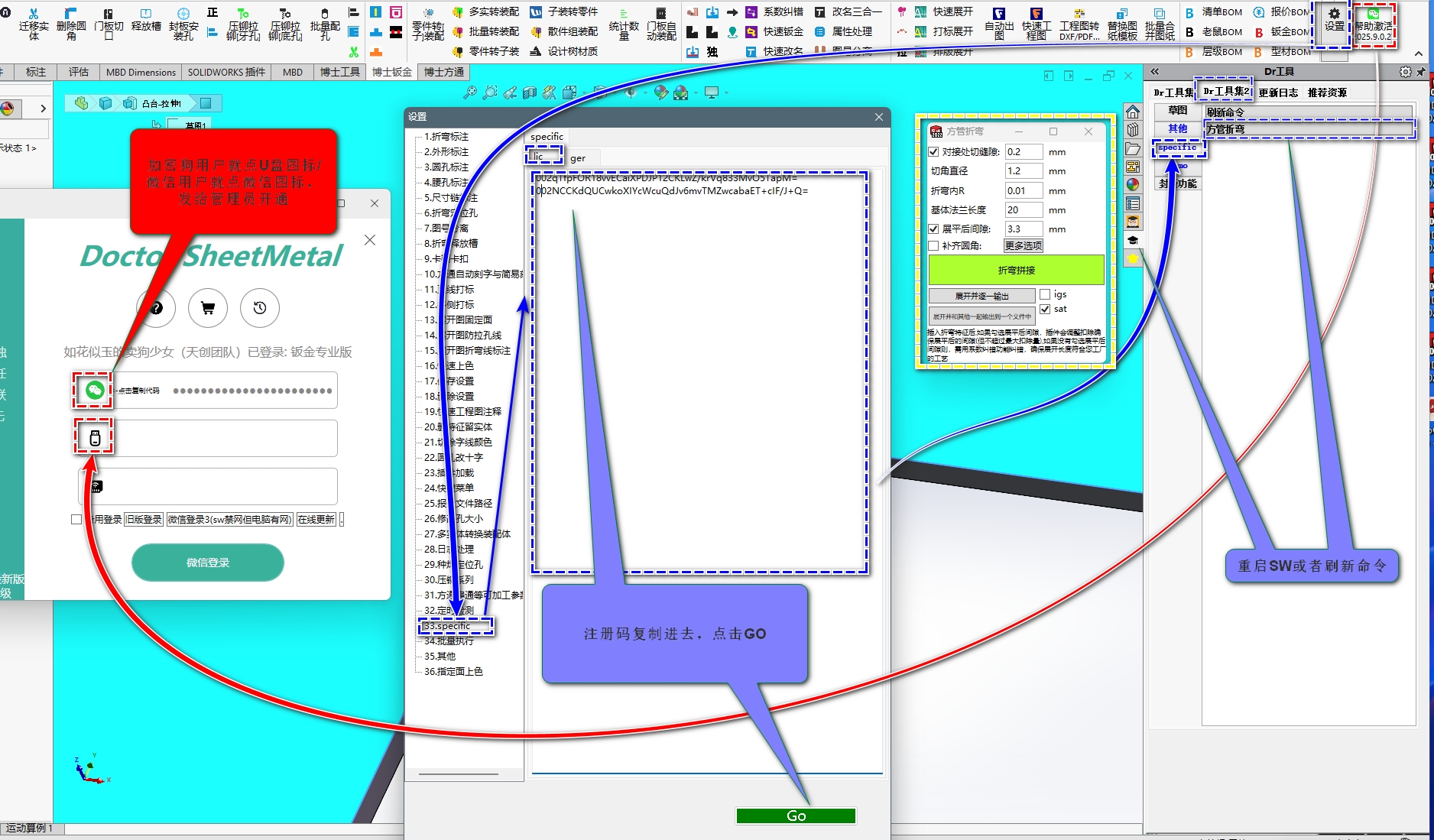Select the 删除圆角 tool
This screenshot has width=1434, height=840.
tap(71, 24)
